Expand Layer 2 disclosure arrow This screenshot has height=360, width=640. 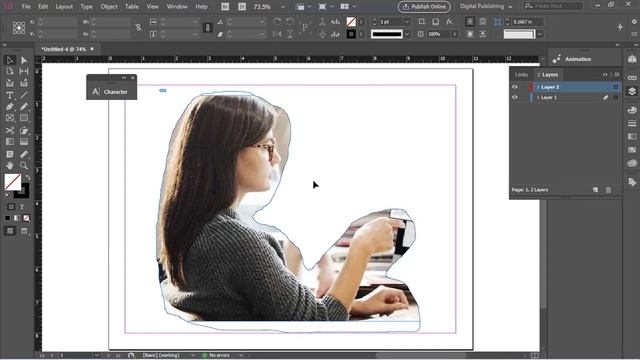(x=538, y=87)
